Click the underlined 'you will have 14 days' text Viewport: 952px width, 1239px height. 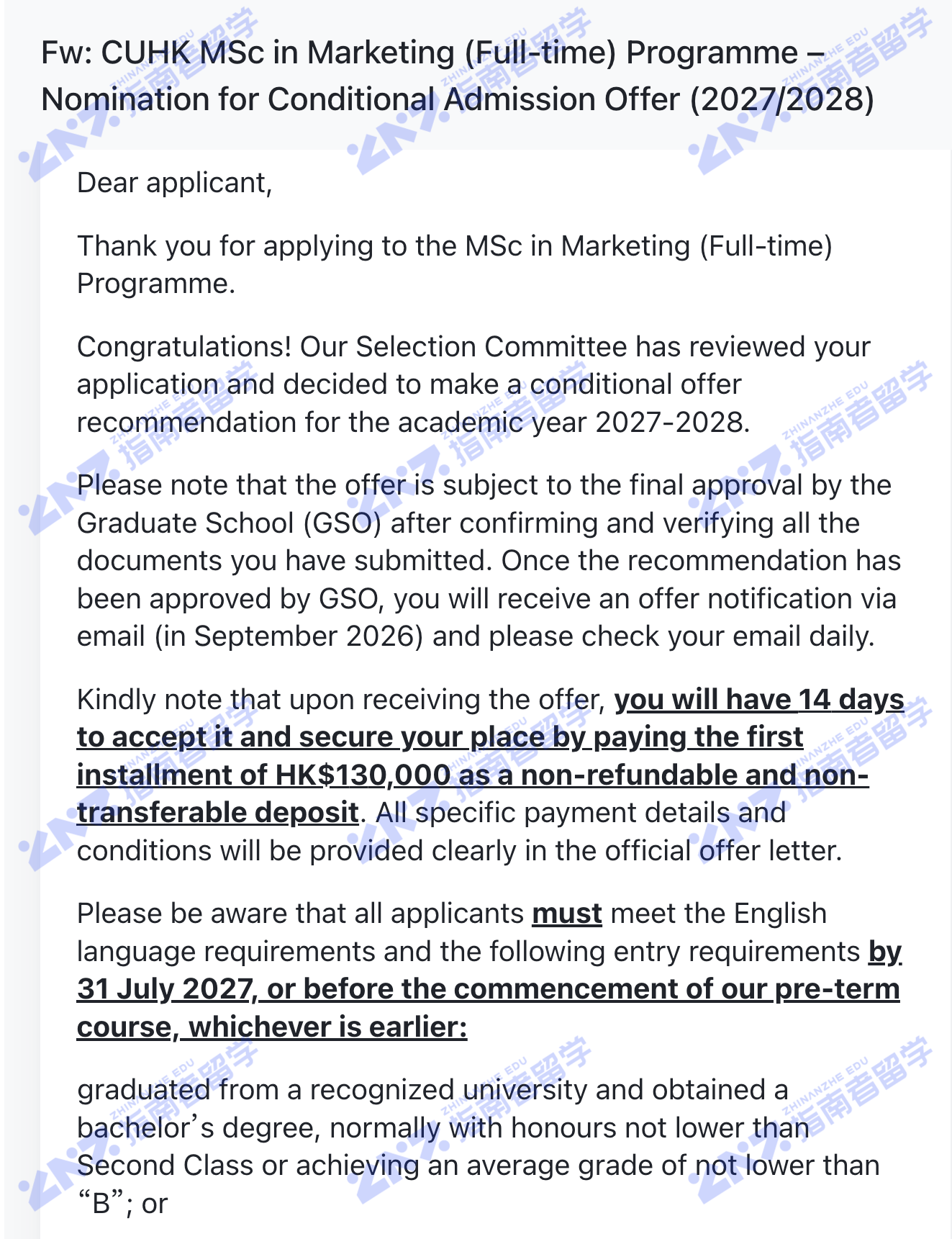[x=759, y=700]
